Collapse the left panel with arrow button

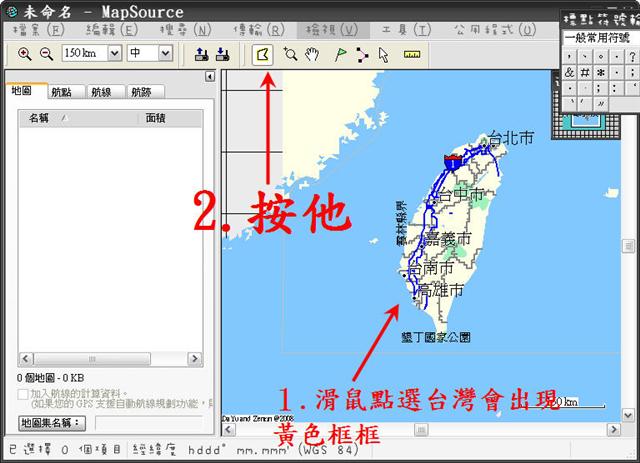pos(210,76)
